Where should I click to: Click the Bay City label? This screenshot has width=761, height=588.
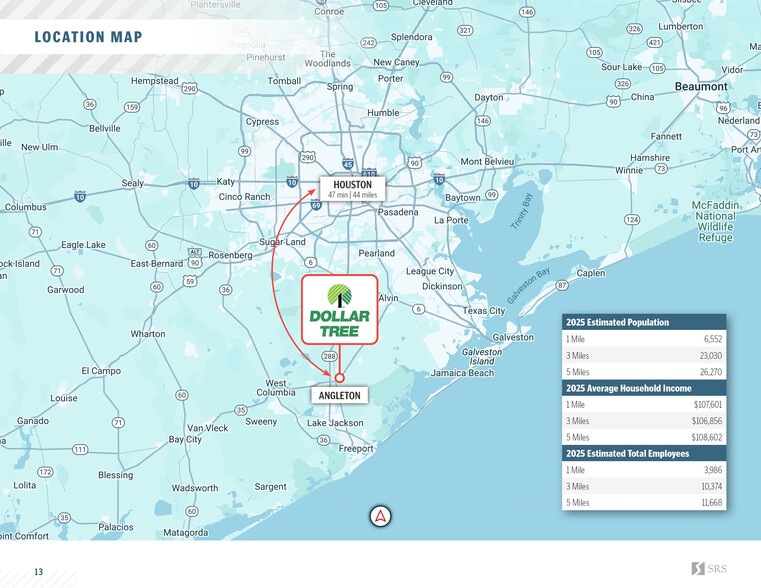pyautogui.click(x=185, y=440)
